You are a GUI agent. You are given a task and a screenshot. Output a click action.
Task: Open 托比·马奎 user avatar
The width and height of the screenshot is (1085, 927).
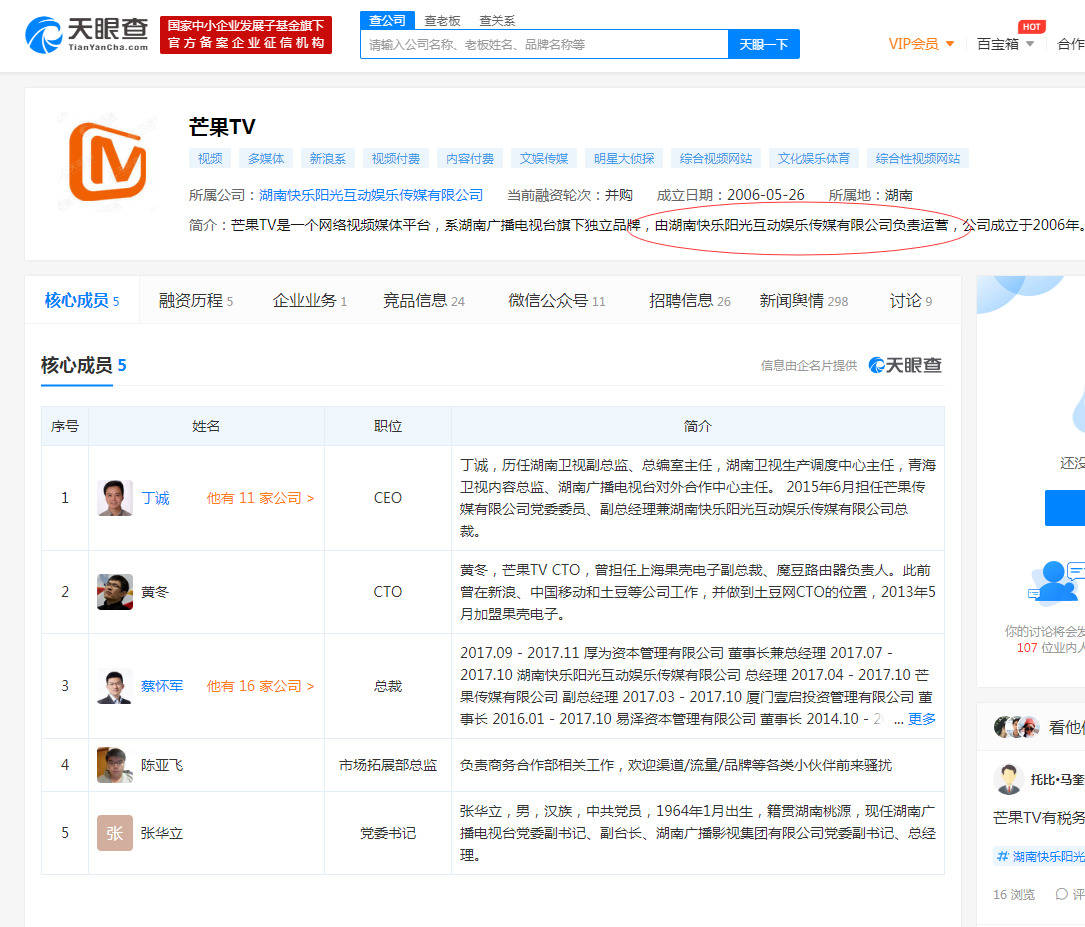pyautogui.click(x=1009, y=780)
